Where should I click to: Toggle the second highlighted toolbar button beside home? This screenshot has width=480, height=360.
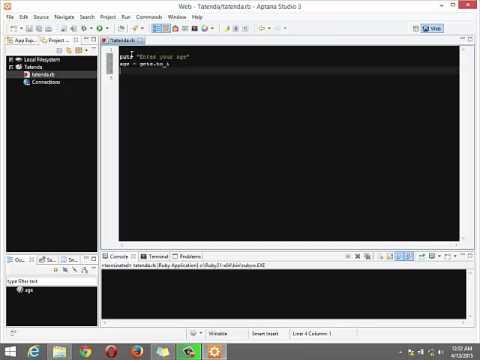[x=166, y=29]
